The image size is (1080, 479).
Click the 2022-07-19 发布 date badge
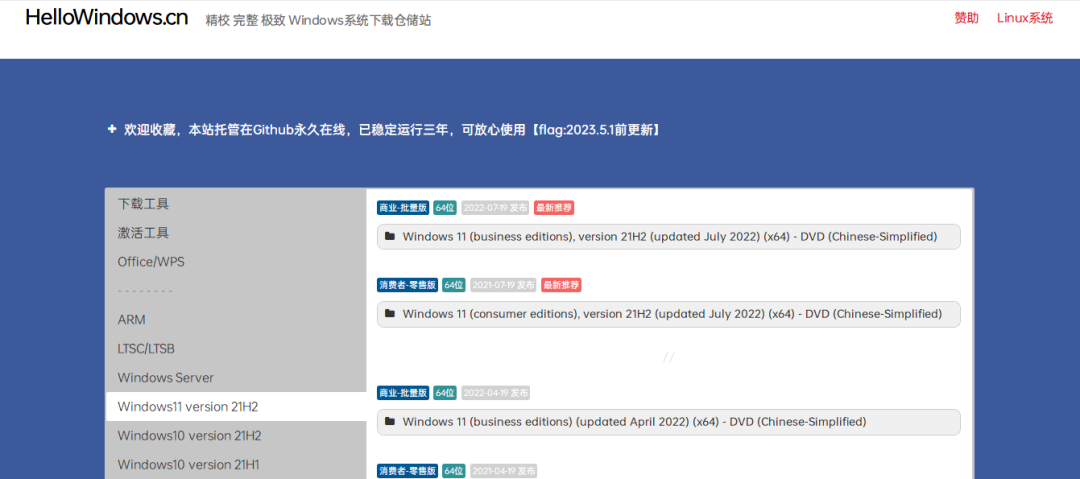(495, 207)
